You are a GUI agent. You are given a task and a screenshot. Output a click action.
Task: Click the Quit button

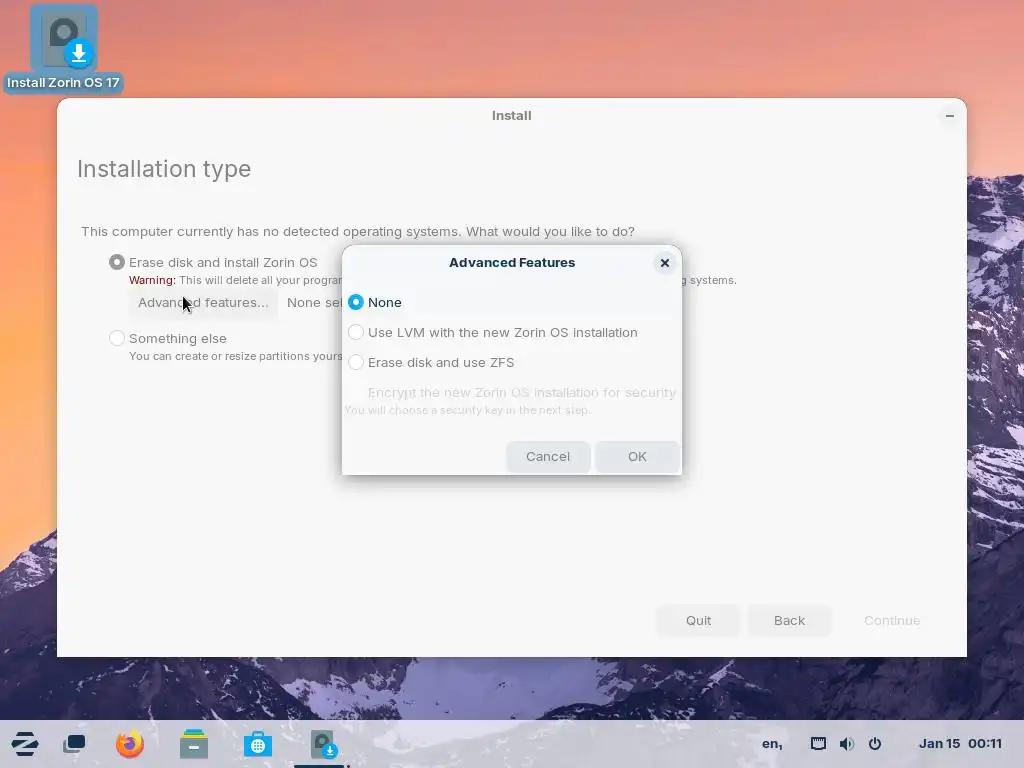[x=698, y=620]
